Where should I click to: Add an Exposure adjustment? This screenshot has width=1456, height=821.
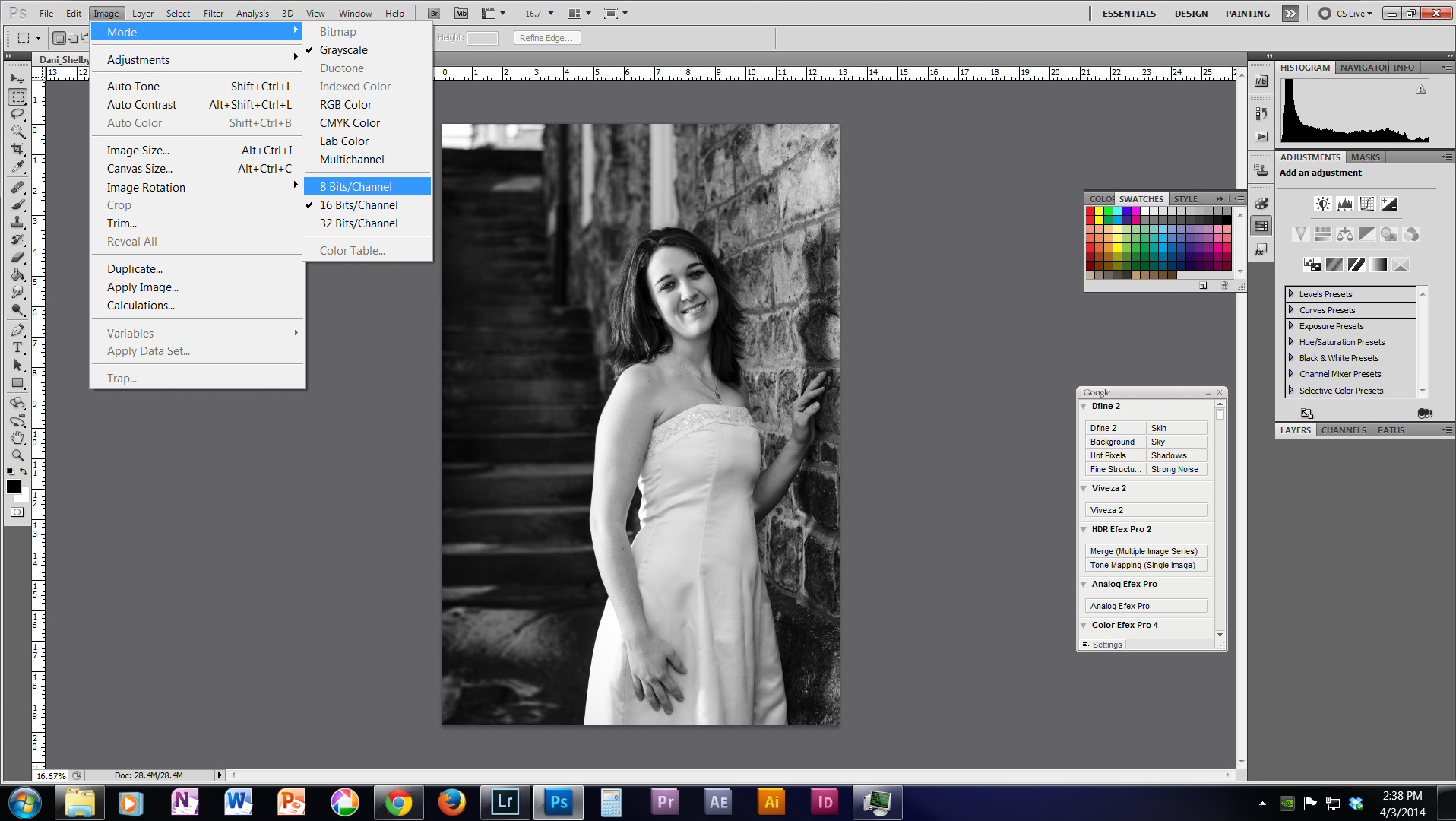(x=1389, y=204)
